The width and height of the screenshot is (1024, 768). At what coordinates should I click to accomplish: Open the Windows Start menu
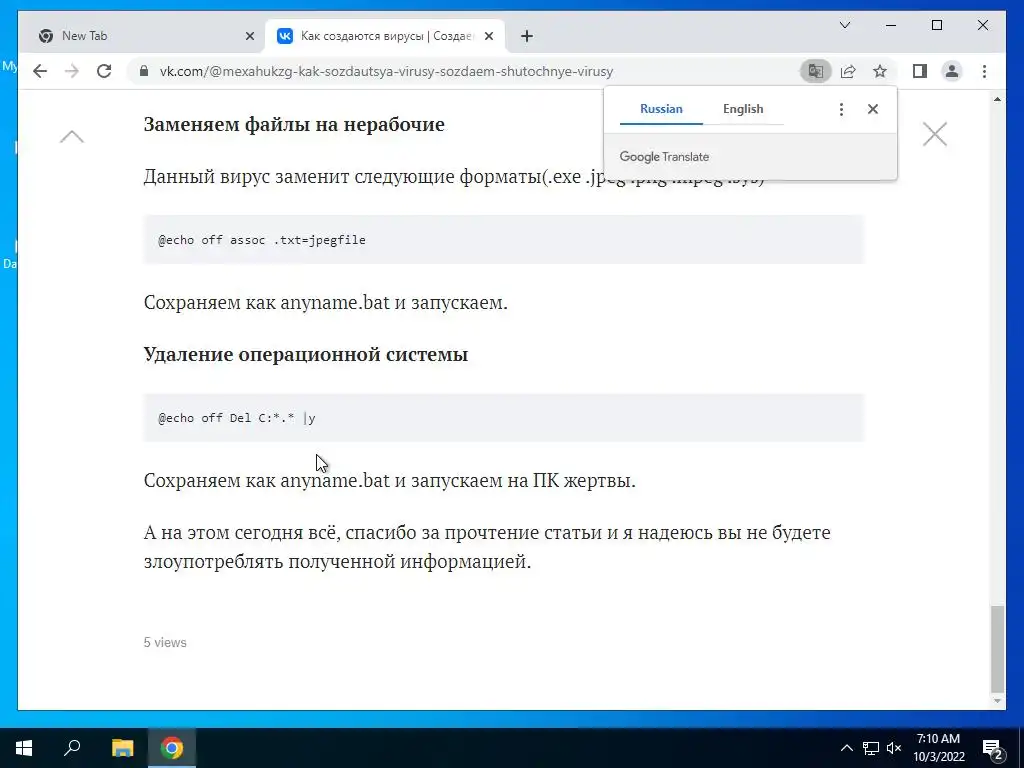pos(24,748)
